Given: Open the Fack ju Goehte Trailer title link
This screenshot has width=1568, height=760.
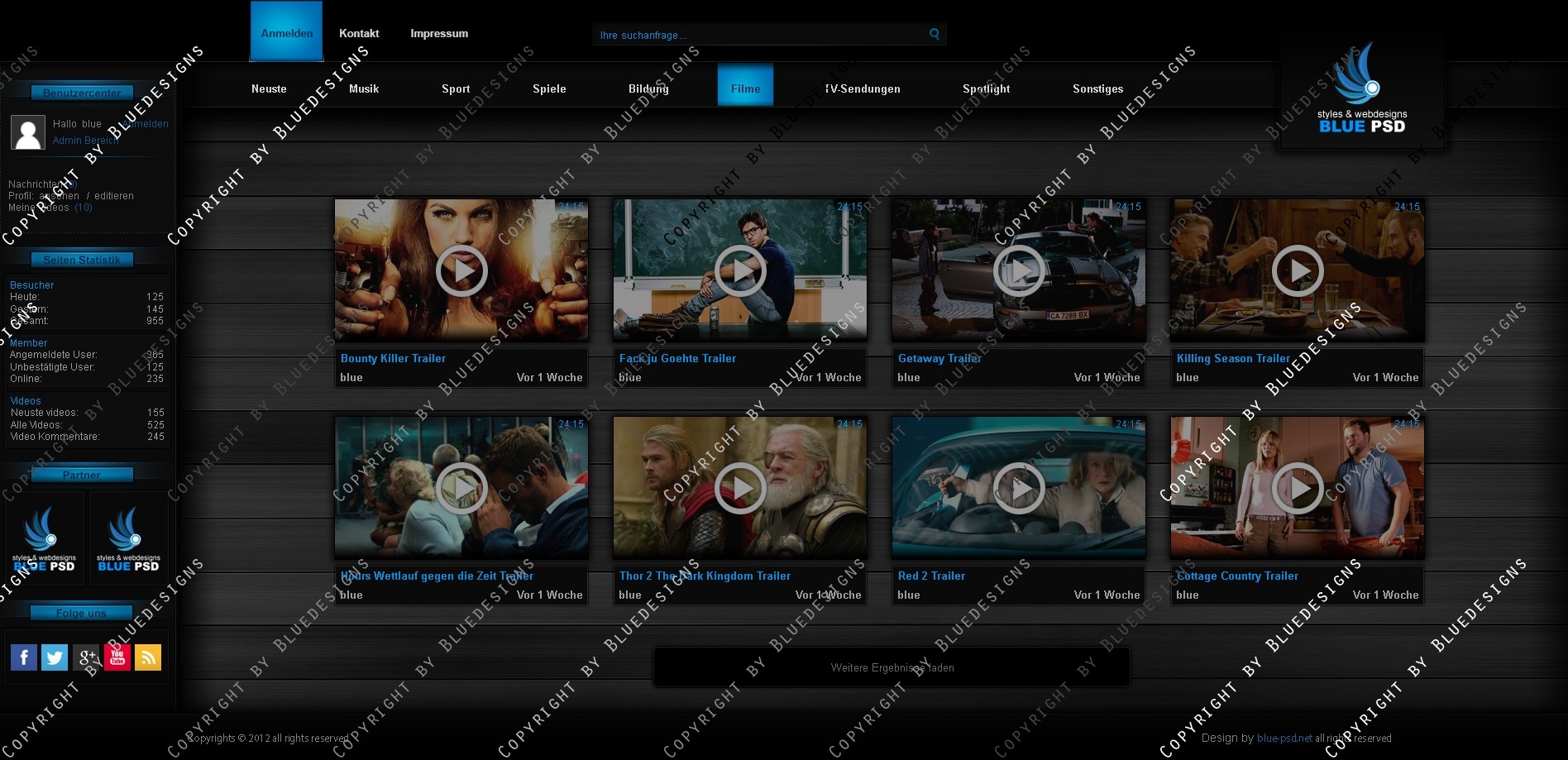Looking at the screenshot, I should click(677, 358).
